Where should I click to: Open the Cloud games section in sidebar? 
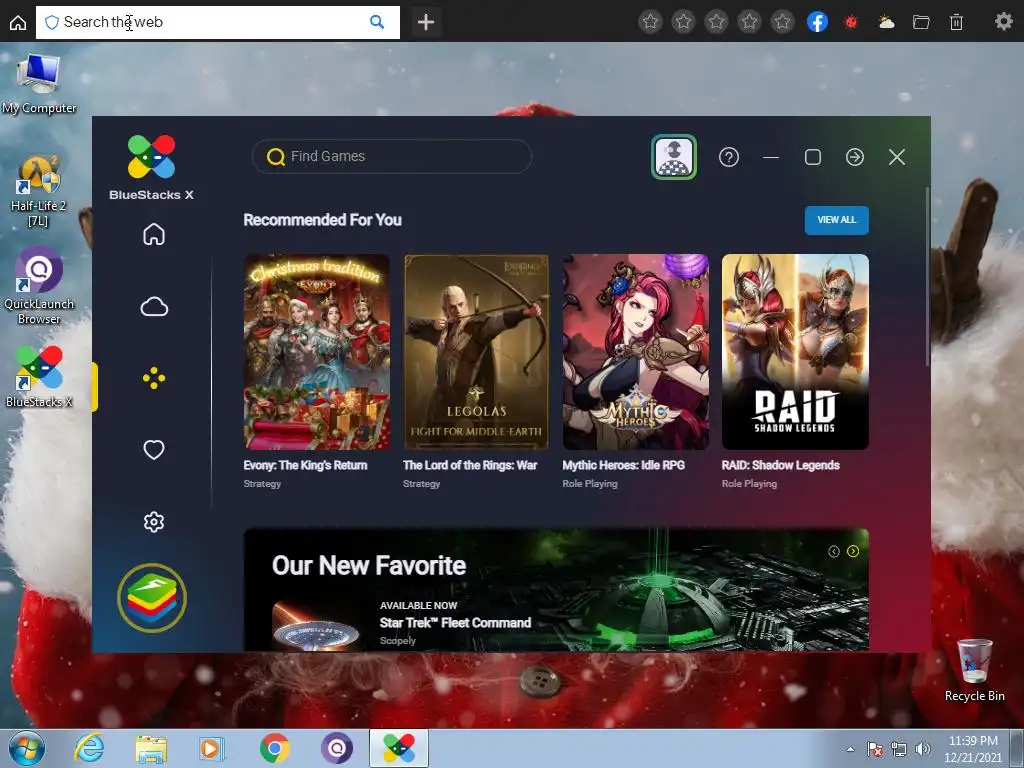pos(154,306)
